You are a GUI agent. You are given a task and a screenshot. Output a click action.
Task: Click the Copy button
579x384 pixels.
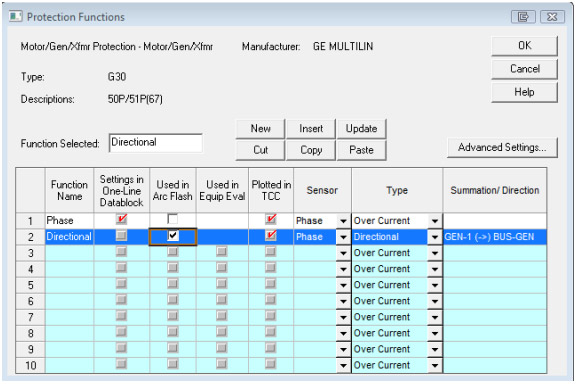point(311,150)
